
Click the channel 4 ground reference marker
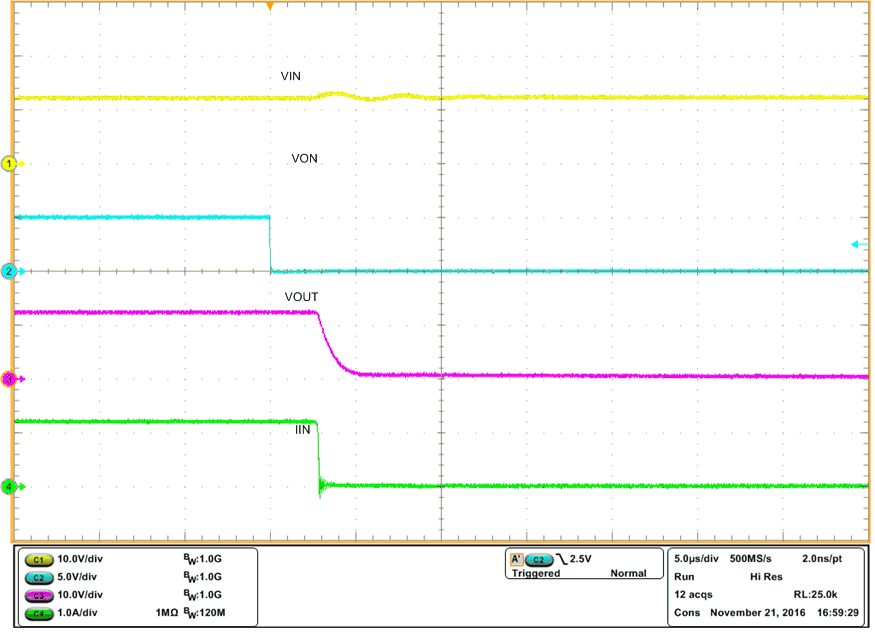pos(9,486)
